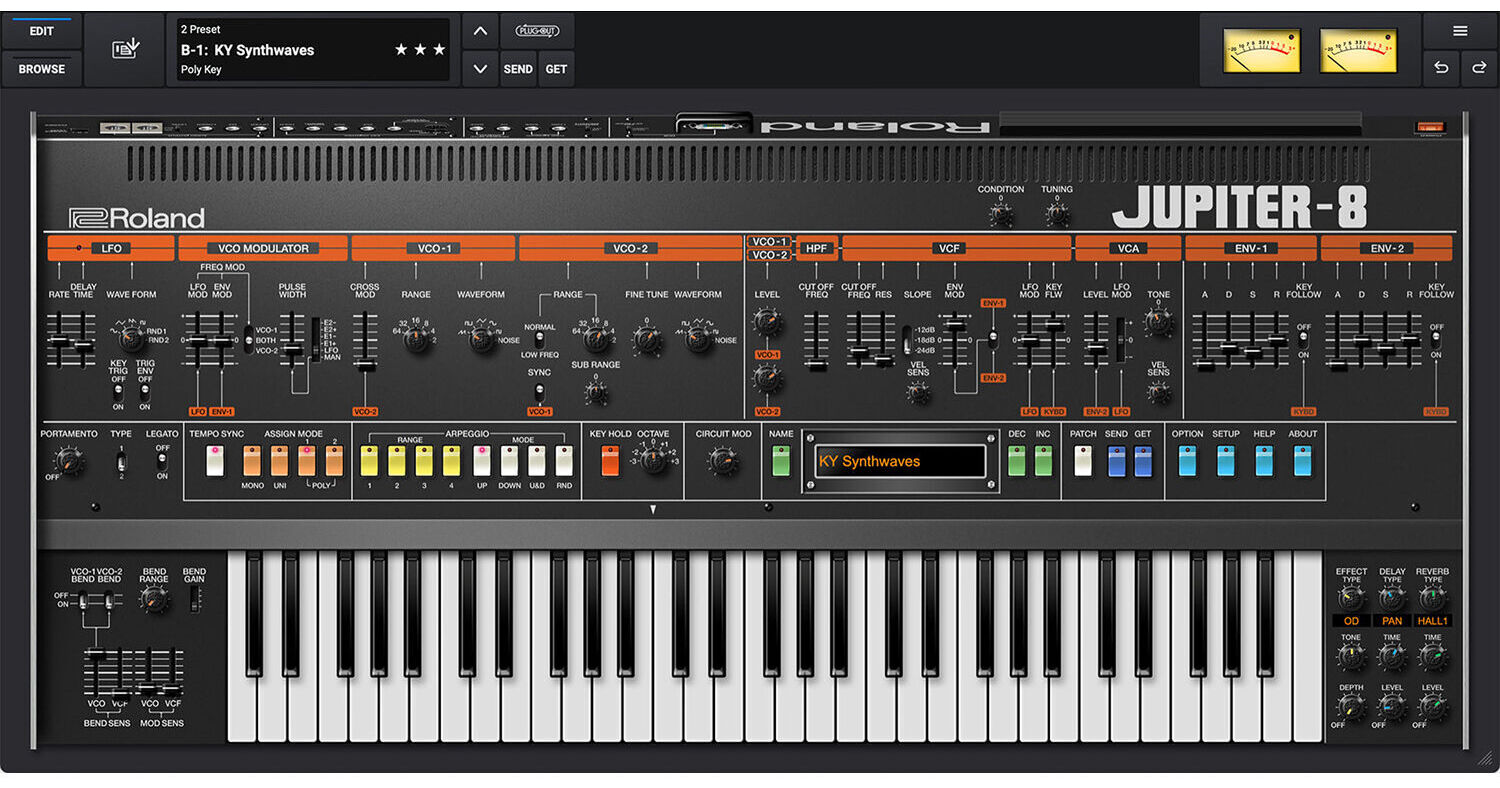Image resolution: width=1500 pixels, height=788 pixels.
Task: Click the top bar SEND button
Action: [x=518, y=68]
